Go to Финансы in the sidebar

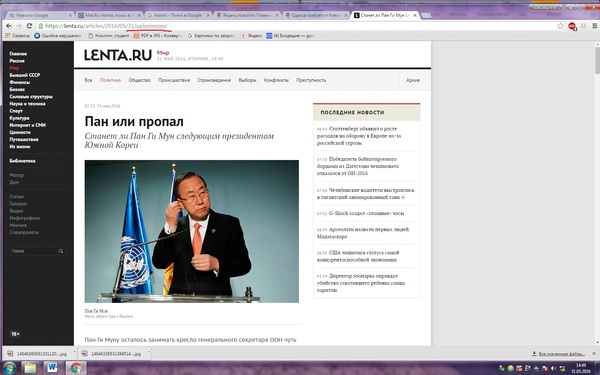[20, 82]
